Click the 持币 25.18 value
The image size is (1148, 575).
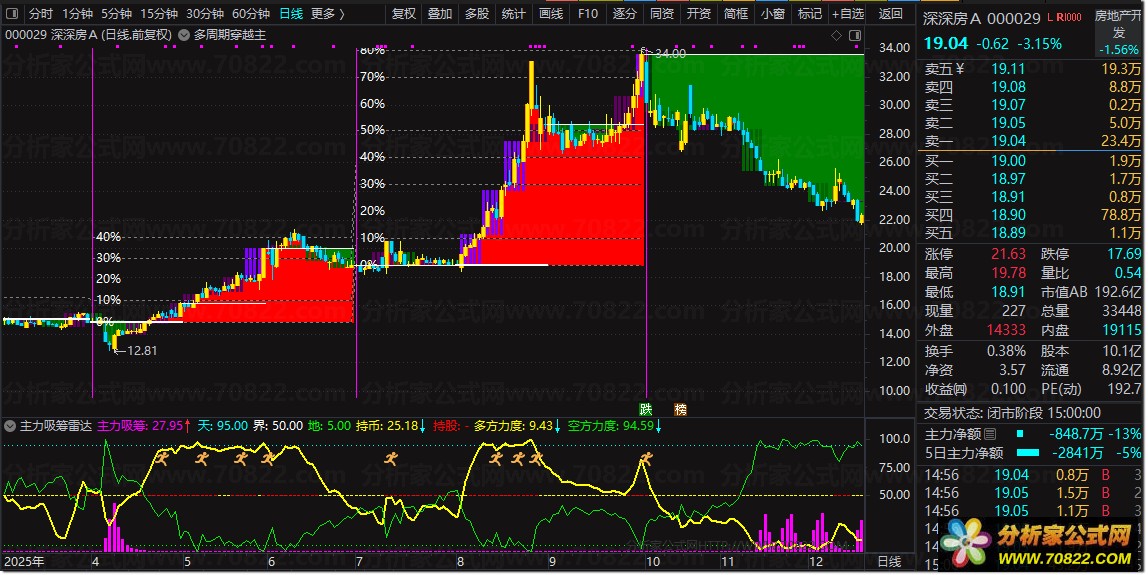click(403, 426)
